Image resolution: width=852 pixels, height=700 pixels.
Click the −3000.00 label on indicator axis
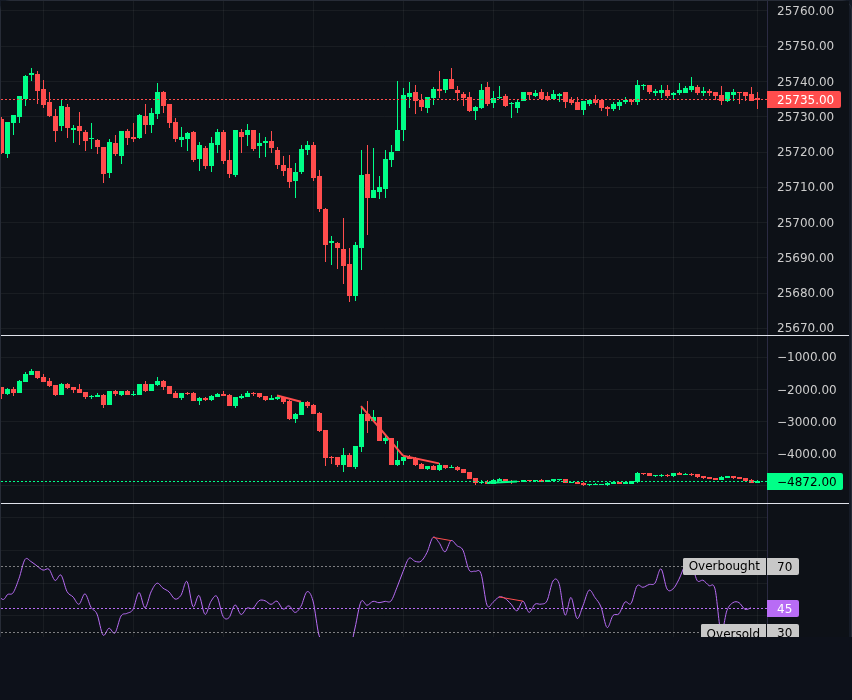point(805,421)
